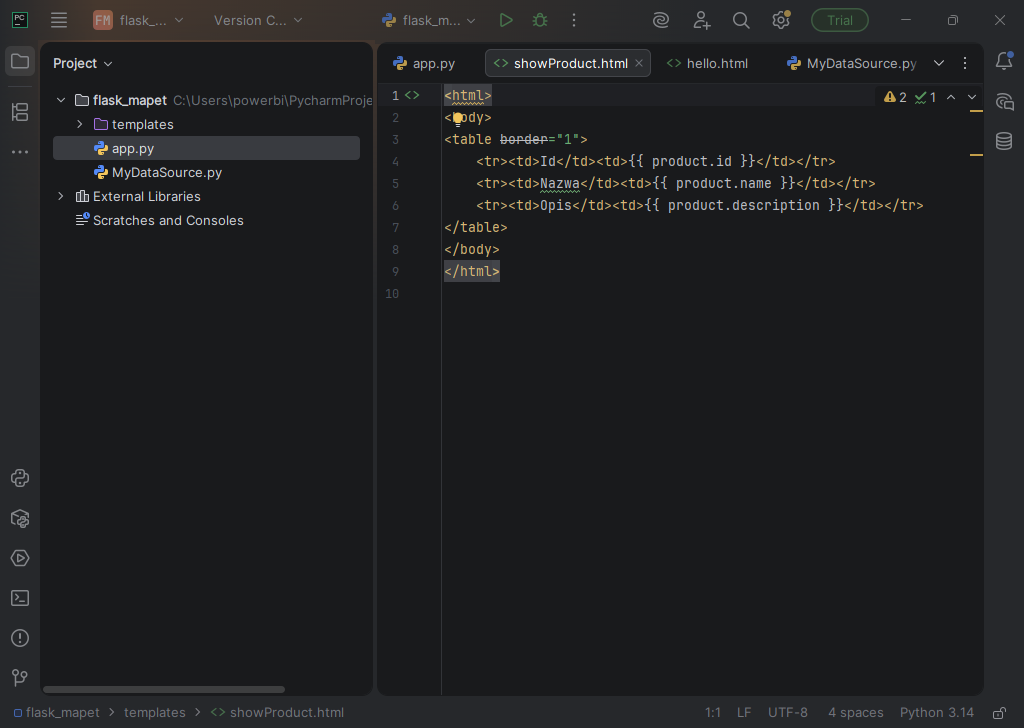Open editor tab options menu
The width and height of the screenshot is (1024, 728).
(965, 63)
